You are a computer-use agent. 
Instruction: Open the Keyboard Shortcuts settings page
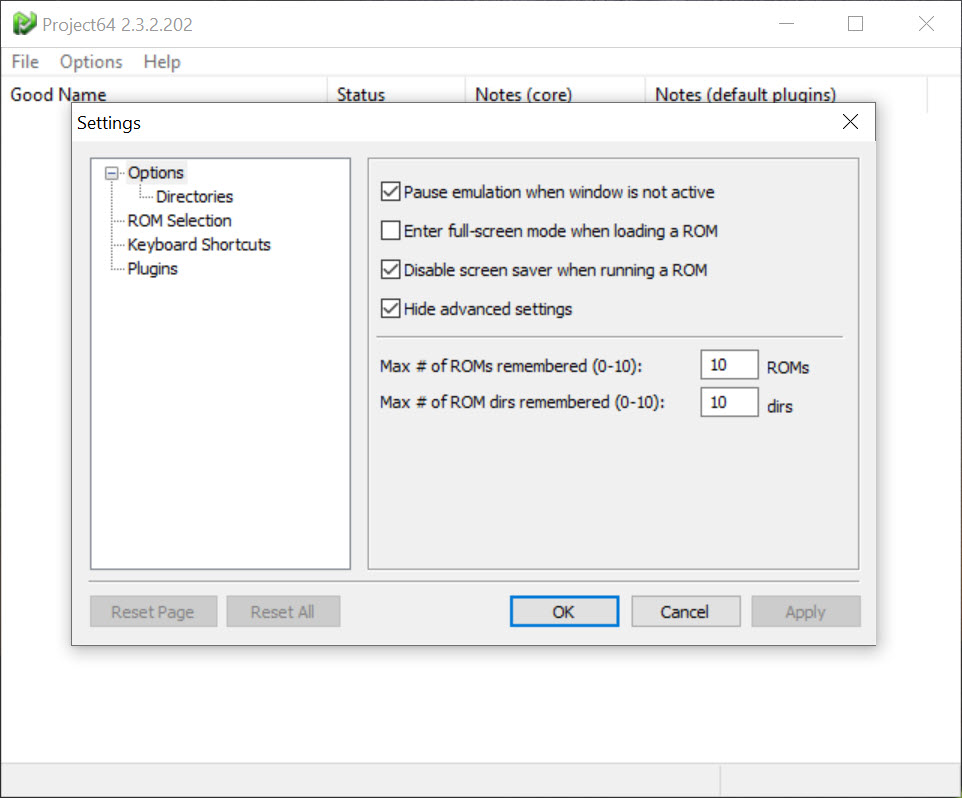(199, 245)
